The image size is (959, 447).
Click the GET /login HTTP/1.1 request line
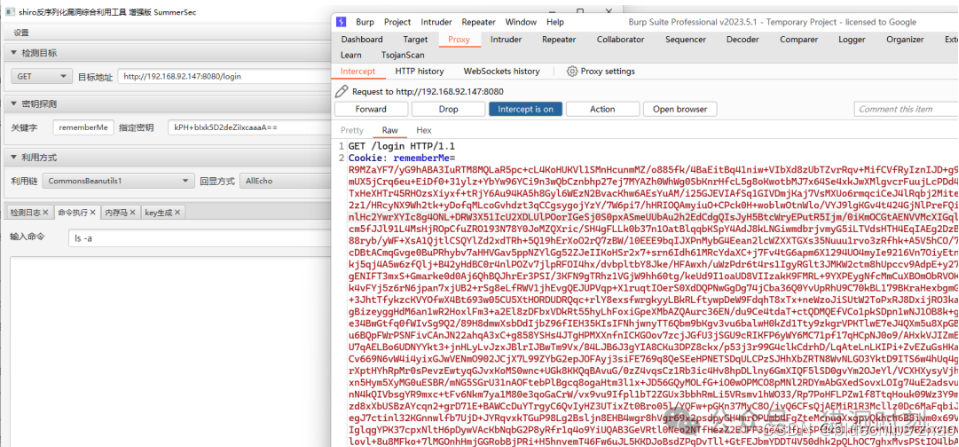(x=401, y=147)
